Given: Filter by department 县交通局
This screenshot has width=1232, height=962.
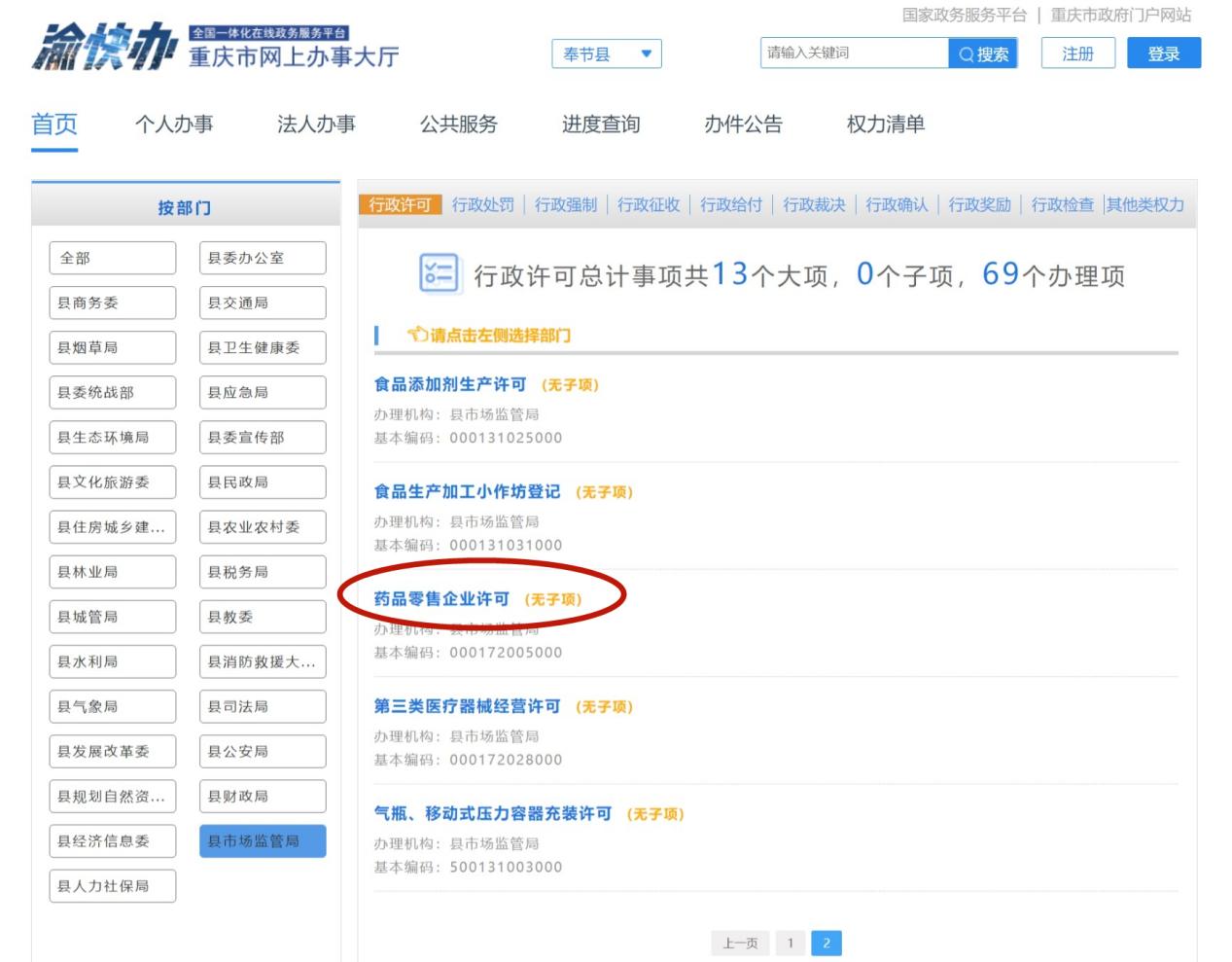Looking at the screenshot, I should [263, 303].
